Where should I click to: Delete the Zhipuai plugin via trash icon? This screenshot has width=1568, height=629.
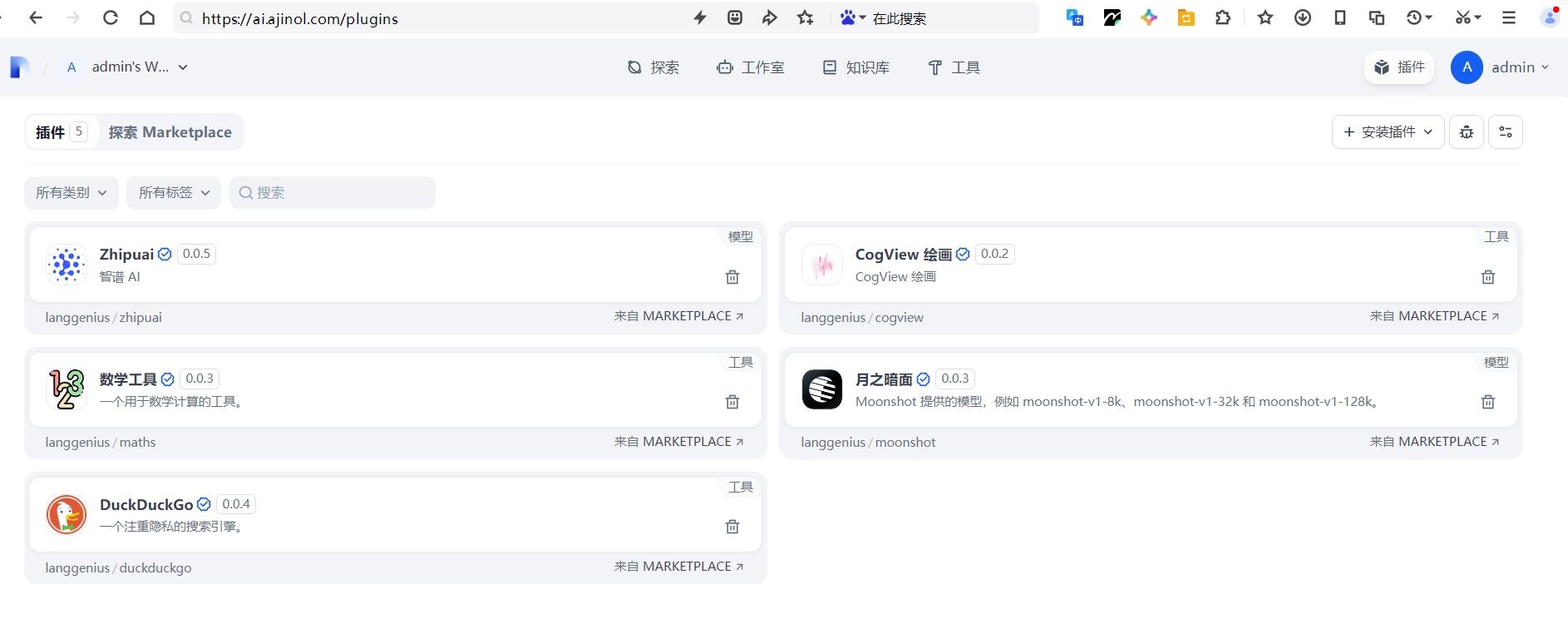[732, 277]
